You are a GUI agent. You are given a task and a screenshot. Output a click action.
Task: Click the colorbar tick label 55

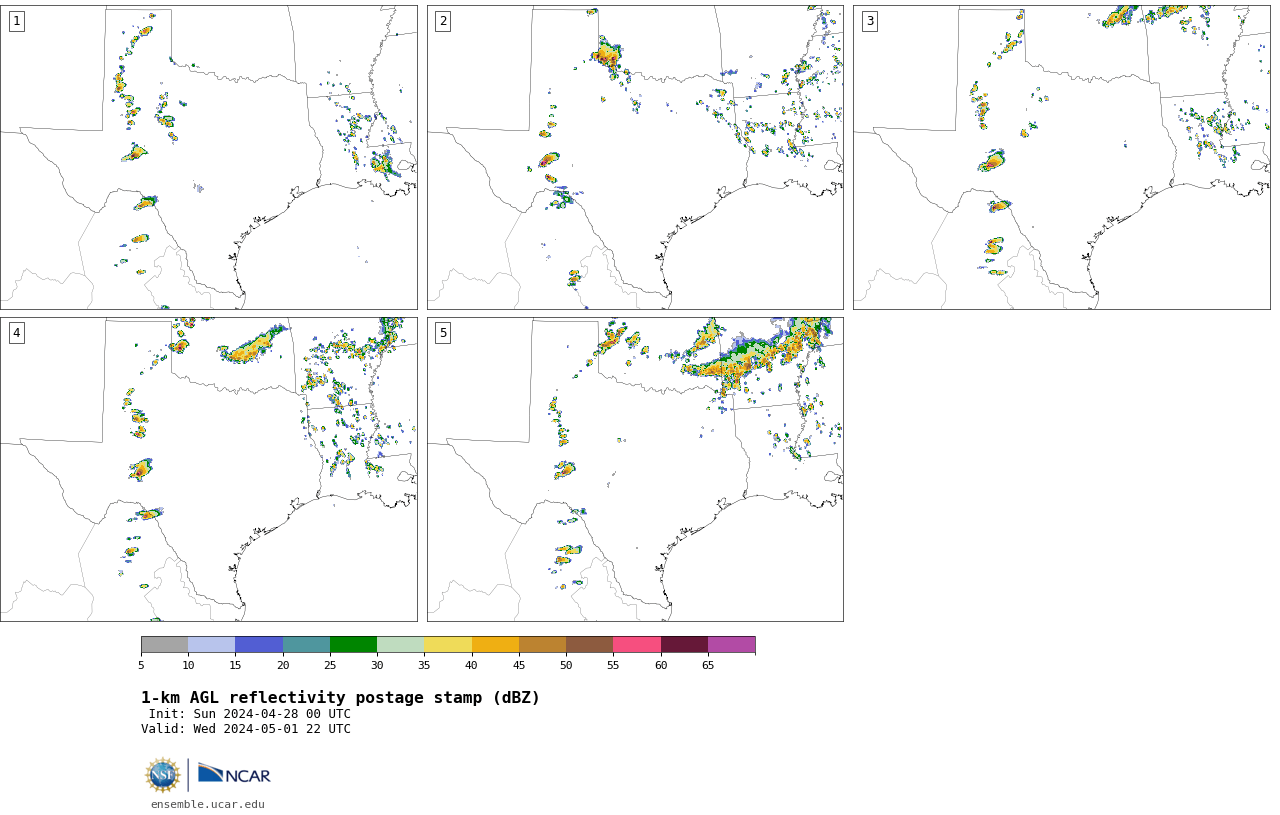tap(613, 665)
